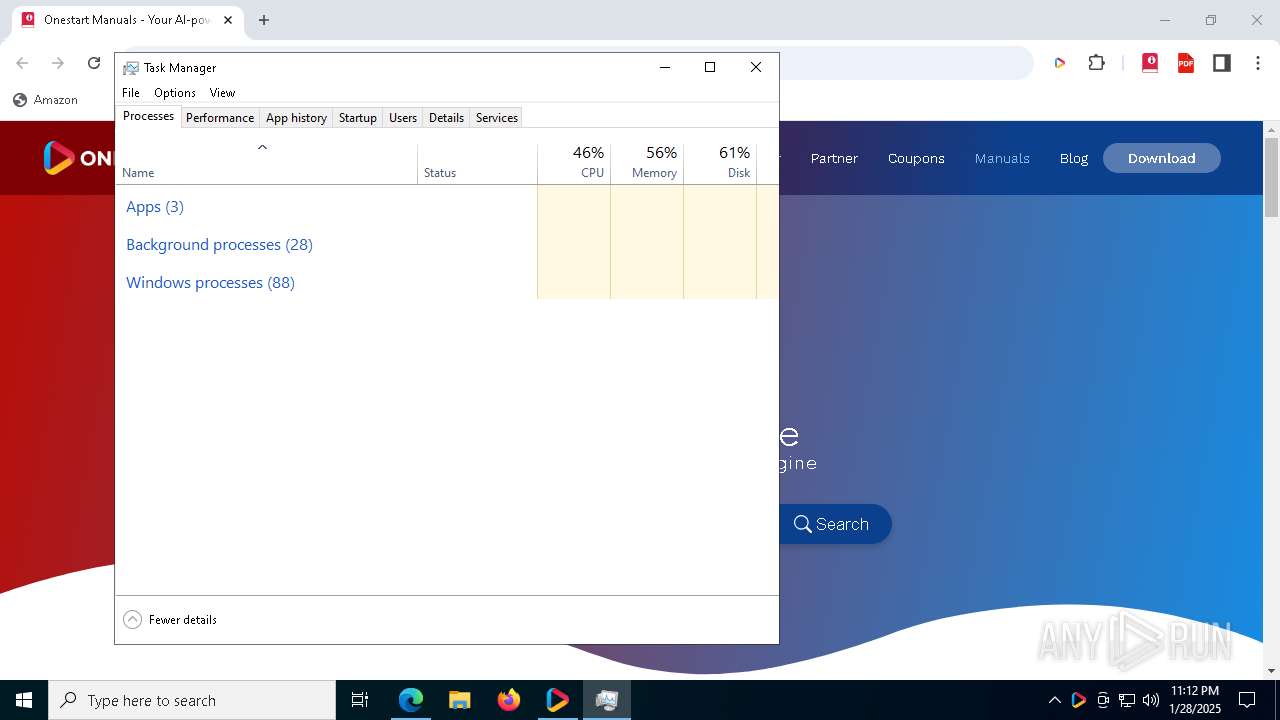Show hidden system tray icons
The width and height of the screenshot is (1280, 720).
pyautogui.click(x=1054, y=700)
